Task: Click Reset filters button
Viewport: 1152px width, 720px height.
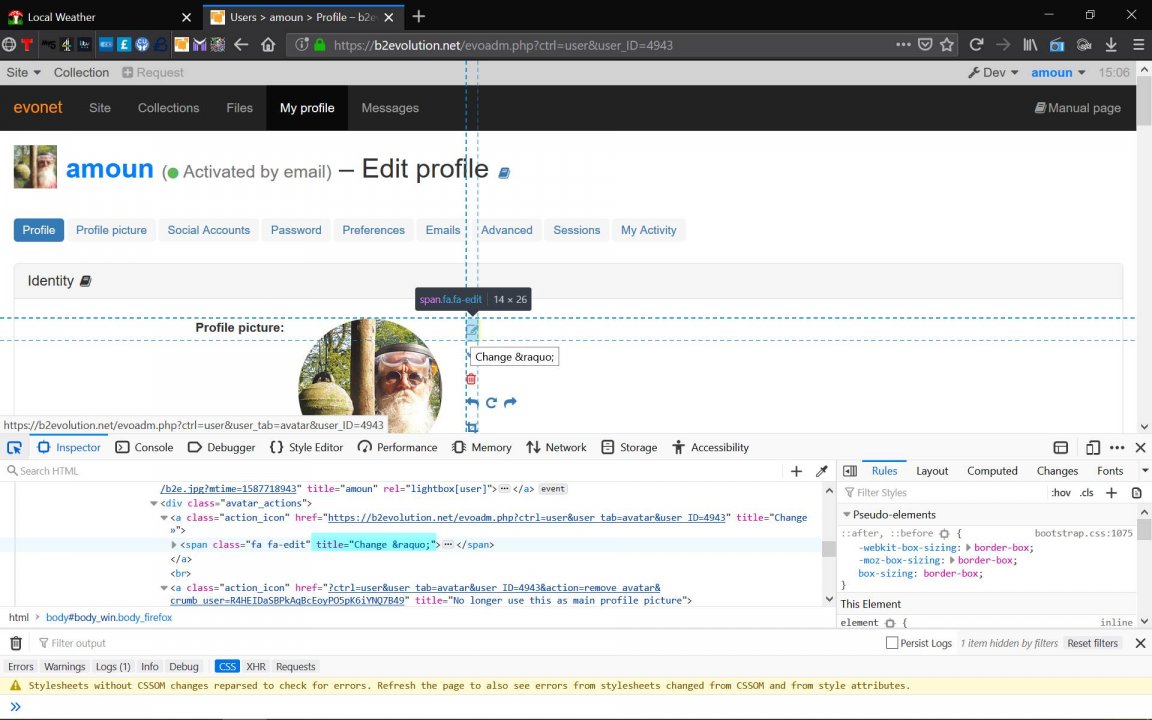Action: (x=1092, y=643)
